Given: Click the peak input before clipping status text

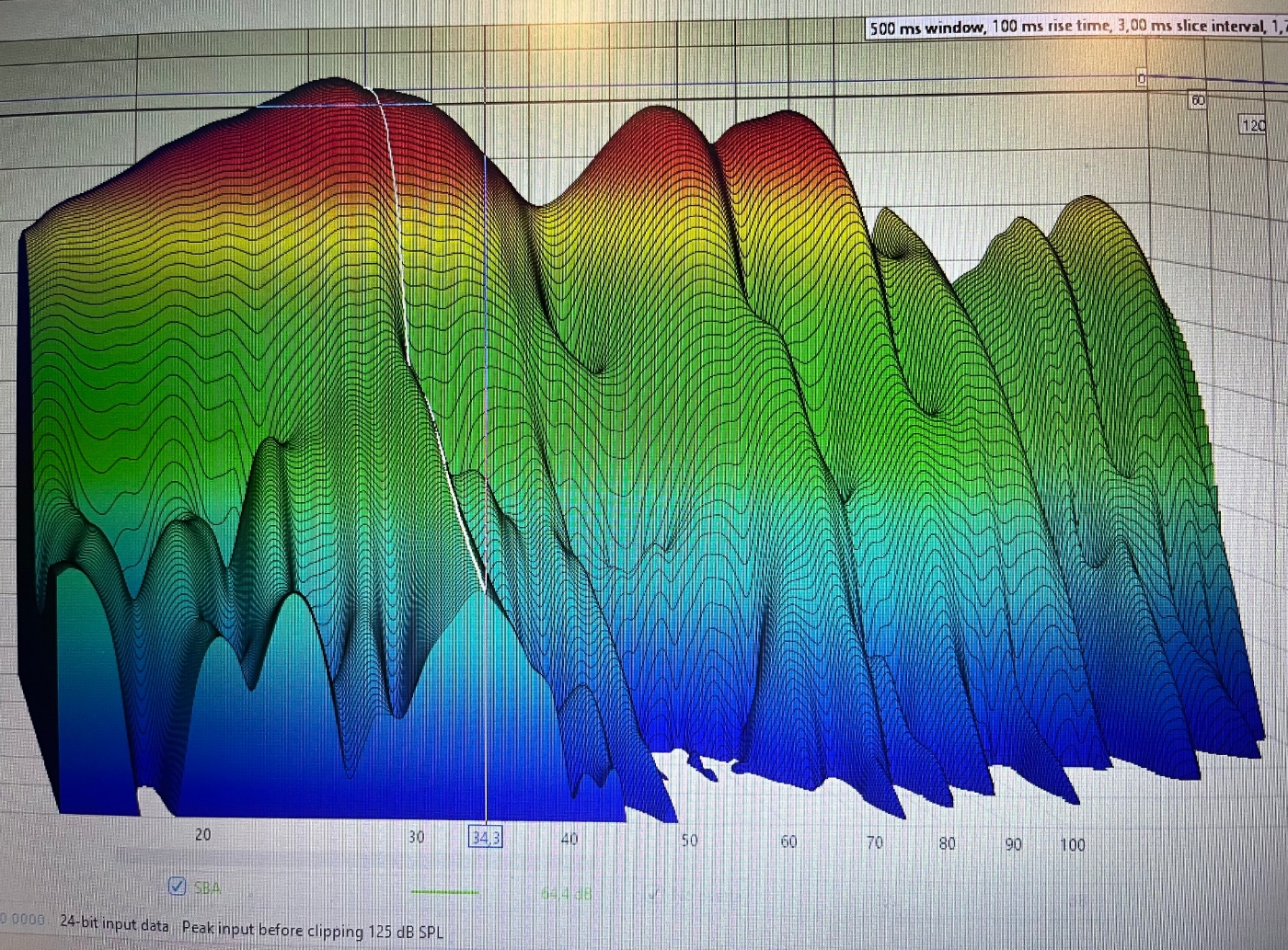Looking at the screenshot, I should click(x=312, y=929).
